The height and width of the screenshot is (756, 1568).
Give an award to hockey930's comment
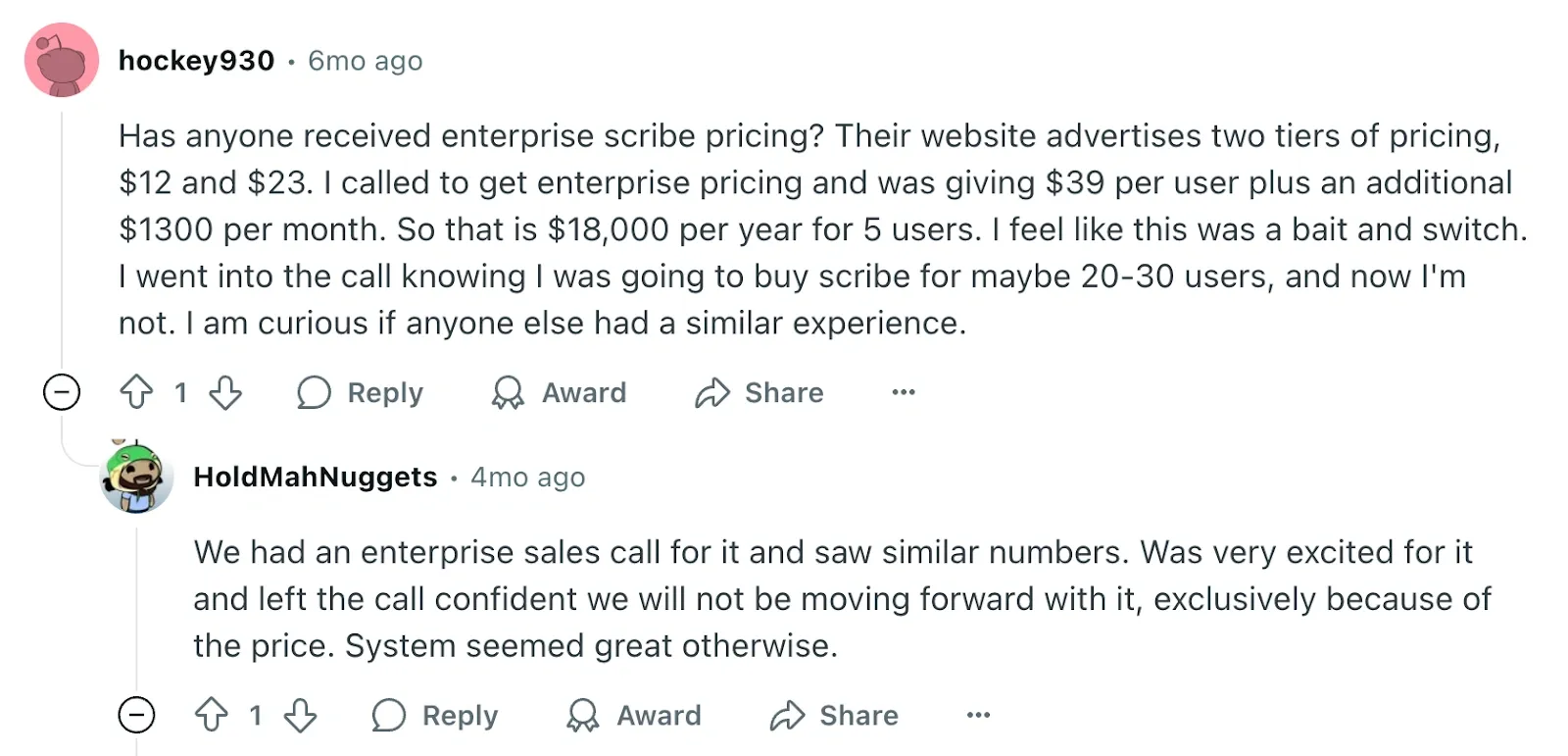coord(509,392)
